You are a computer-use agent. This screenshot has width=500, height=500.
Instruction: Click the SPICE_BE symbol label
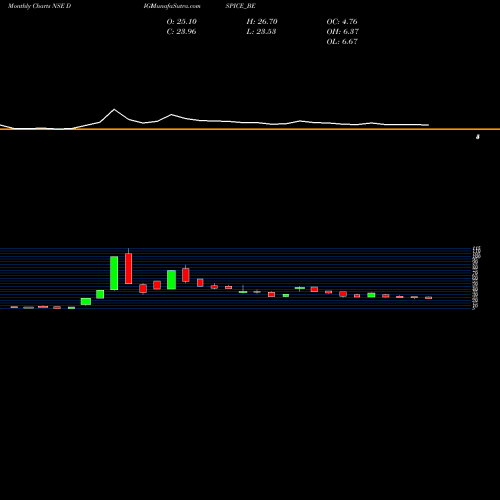[x=240, y=6]
